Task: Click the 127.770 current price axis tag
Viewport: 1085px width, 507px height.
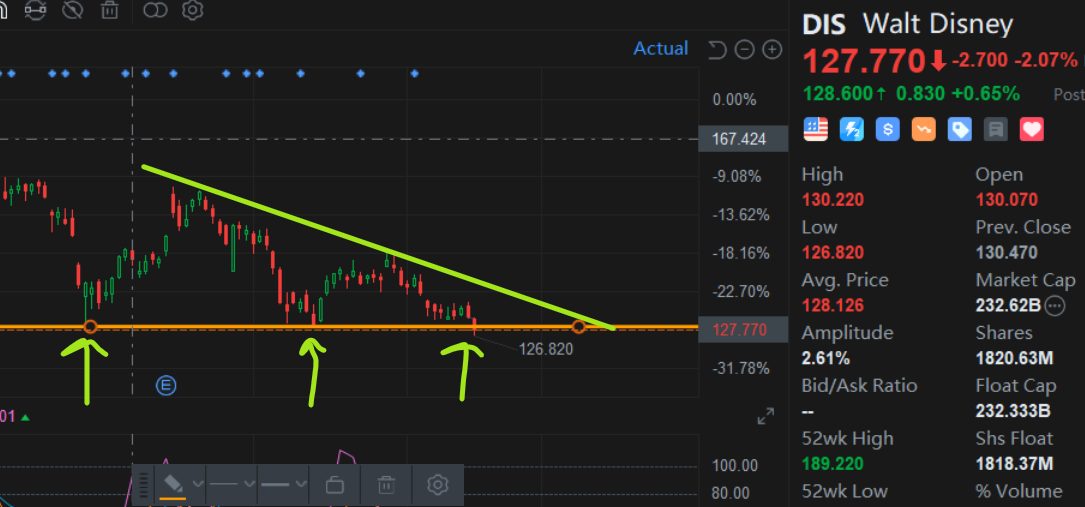Action: [744, 330]
